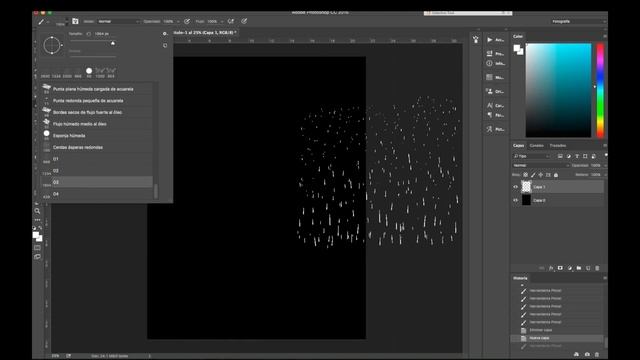640x360 pixels.
Task: Choose brush Punta redonda pequeña de acuarela
Action: pos(97,100)
